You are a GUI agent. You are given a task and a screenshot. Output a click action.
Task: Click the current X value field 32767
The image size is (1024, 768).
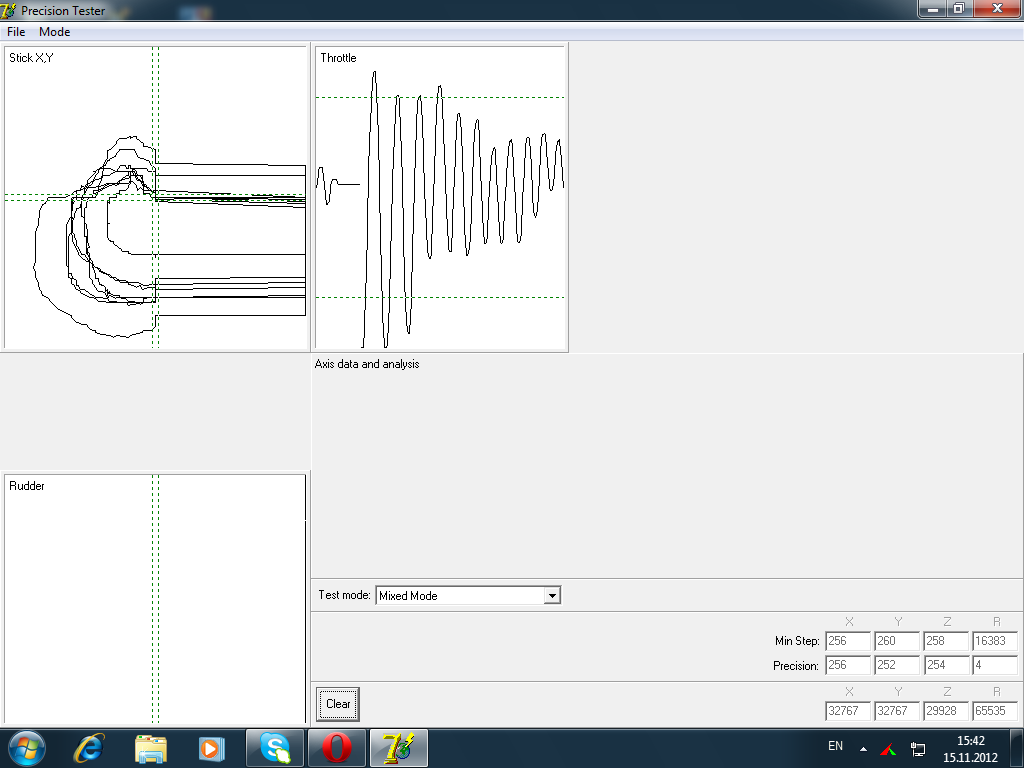(848, 711)
